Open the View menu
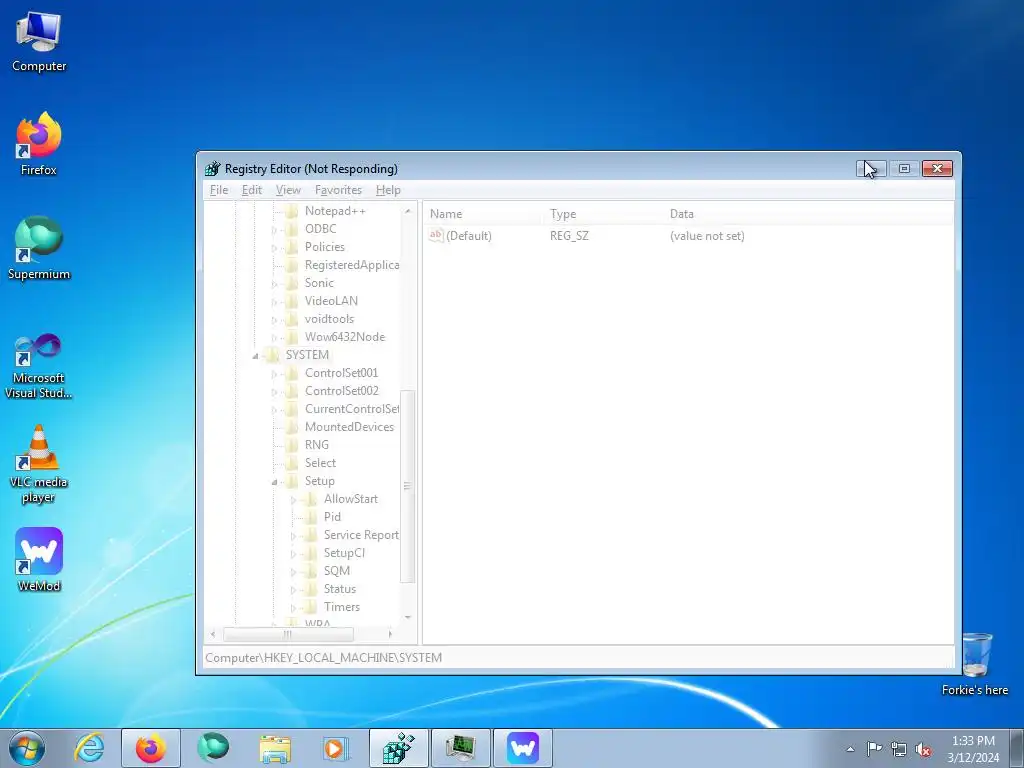Viewport: 1024px width, 768px height. pyautogui.click(x=288, y=190)
